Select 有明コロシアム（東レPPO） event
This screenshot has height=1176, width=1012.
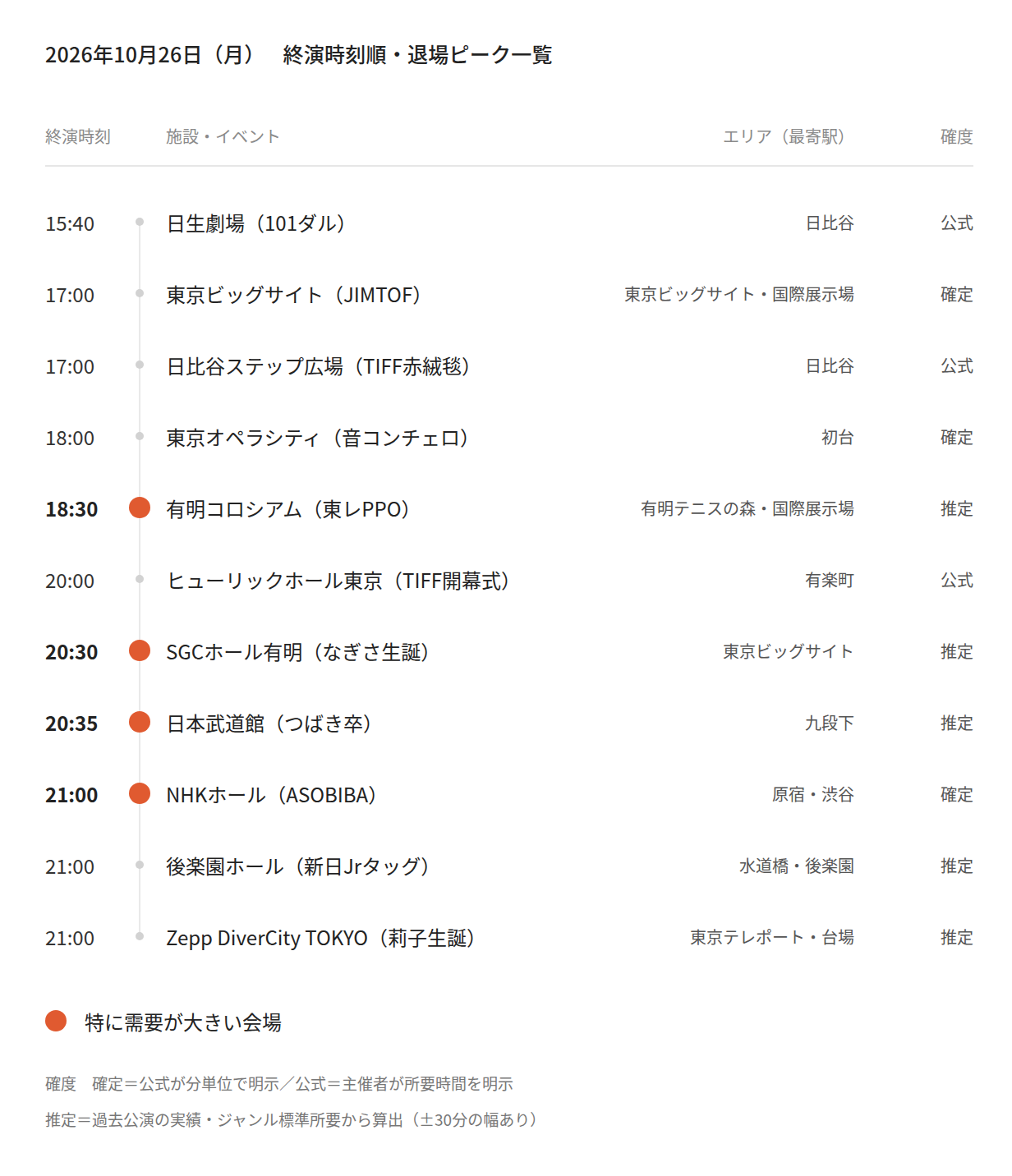click(288, 509)
